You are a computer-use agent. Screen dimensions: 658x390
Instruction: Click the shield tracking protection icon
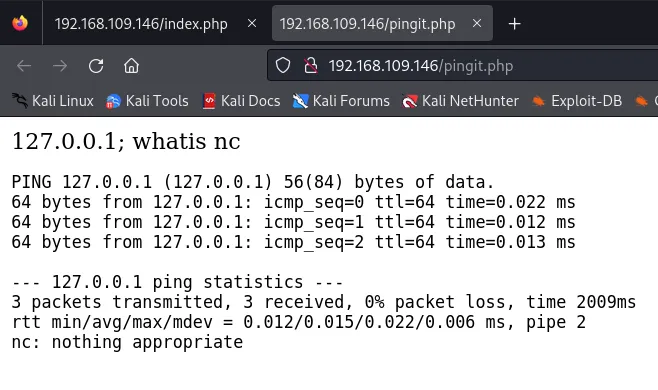[x=283, y=65]
